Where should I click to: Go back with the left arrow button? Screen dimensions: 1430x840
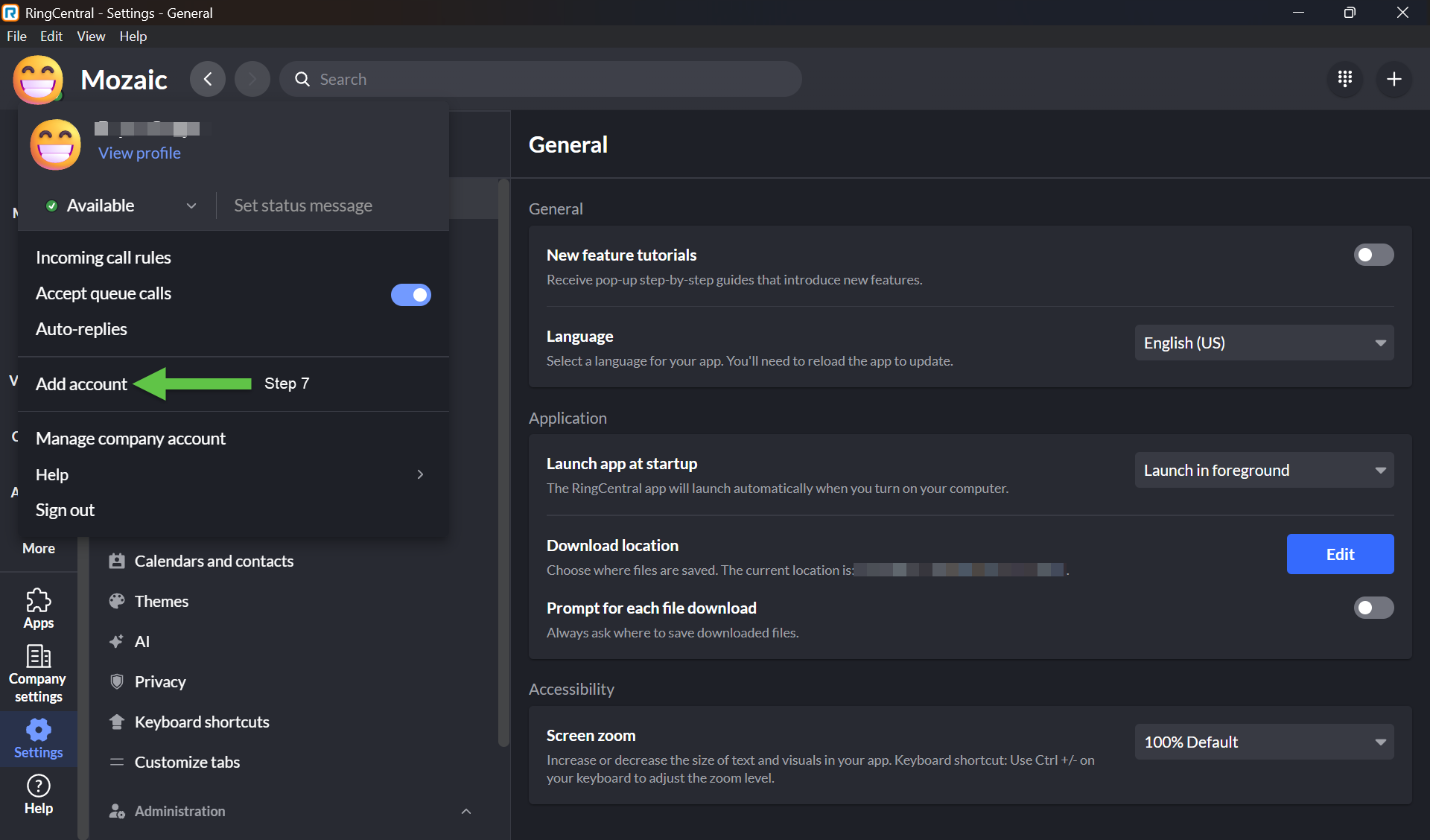point(208,79)
